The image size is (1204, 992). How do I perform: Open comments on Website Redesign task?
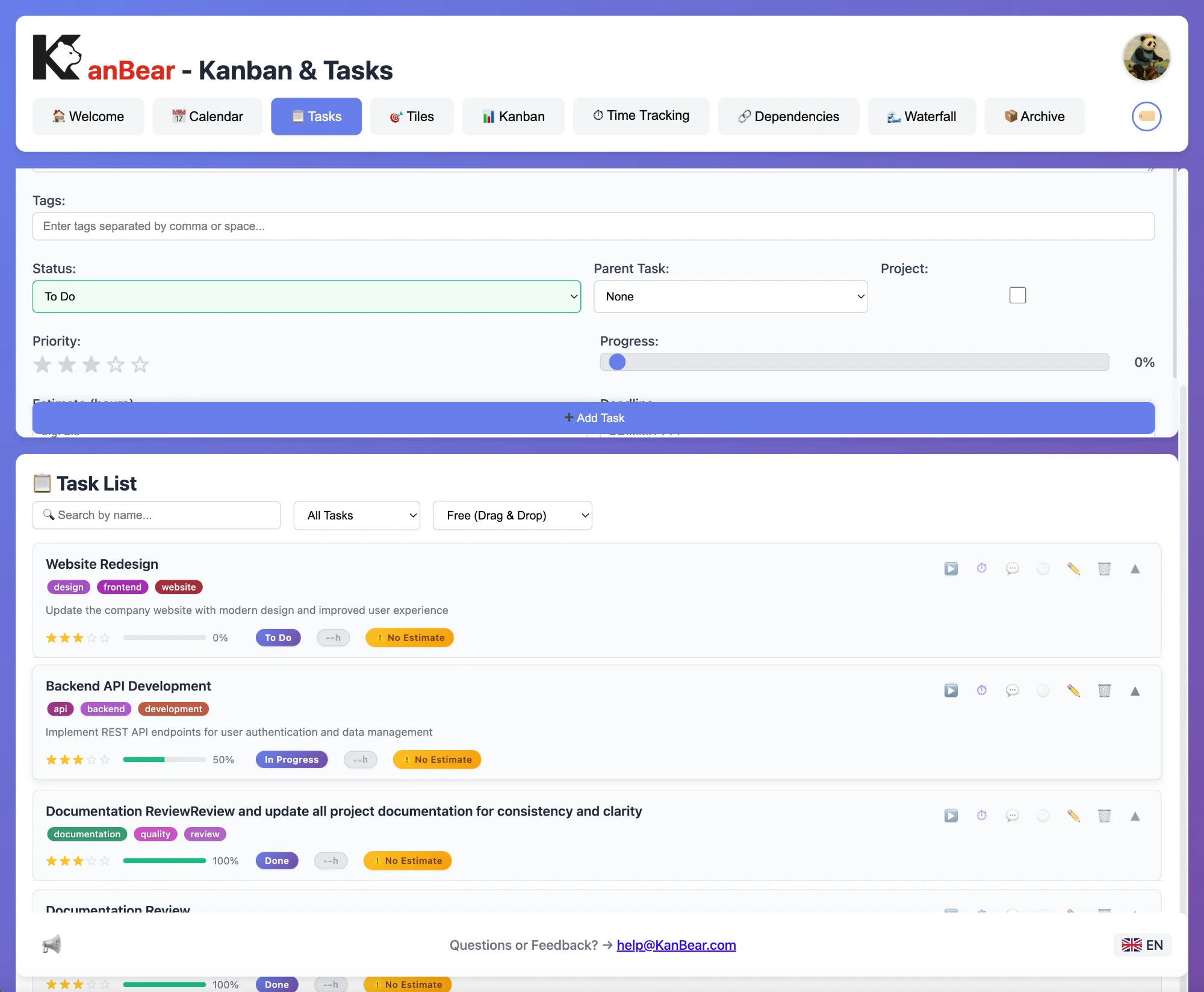point(1012,569)
